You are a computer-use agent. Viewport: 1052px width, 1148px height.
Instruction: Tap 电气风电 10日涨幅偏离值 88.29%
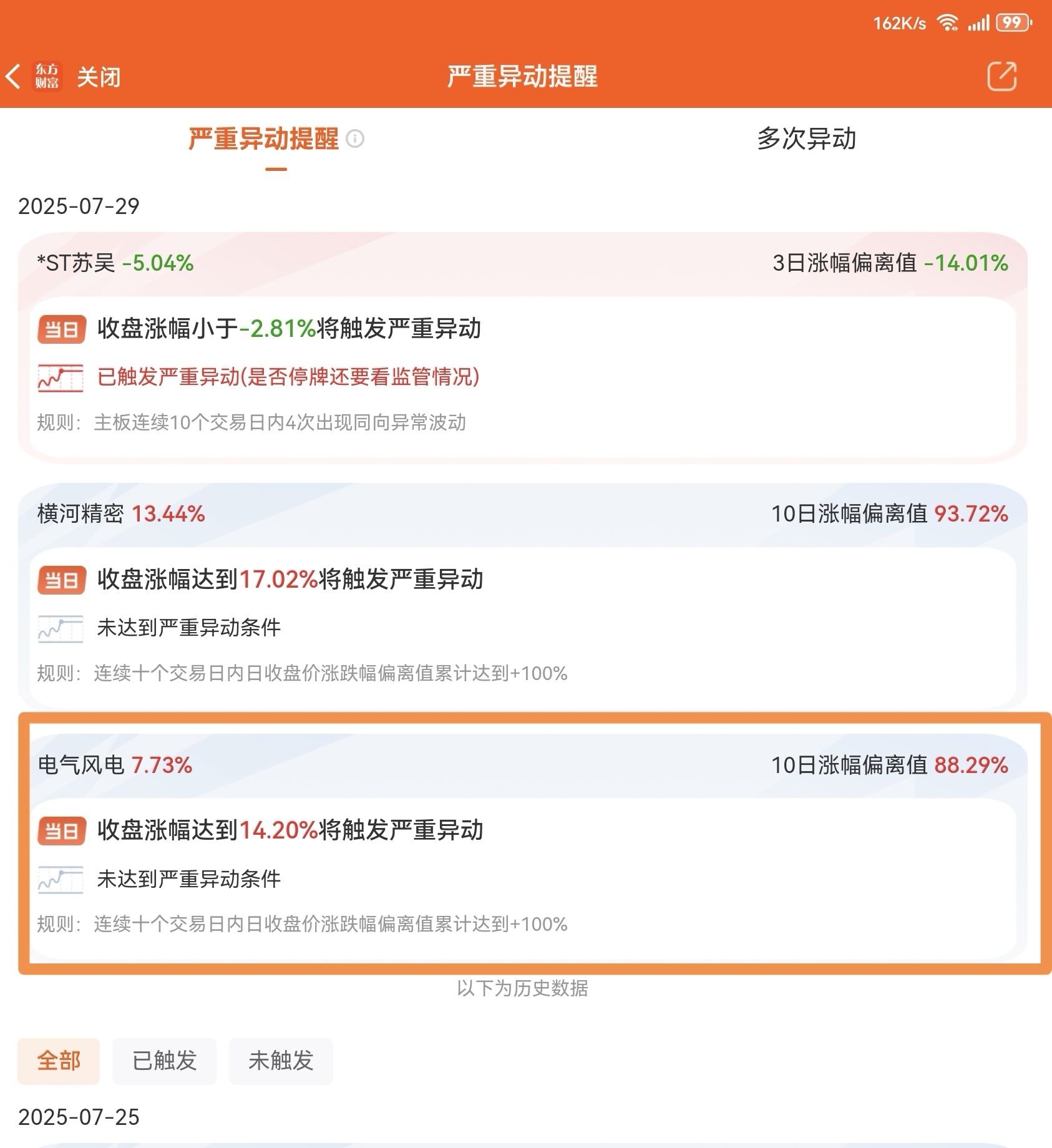click(890, 765)
